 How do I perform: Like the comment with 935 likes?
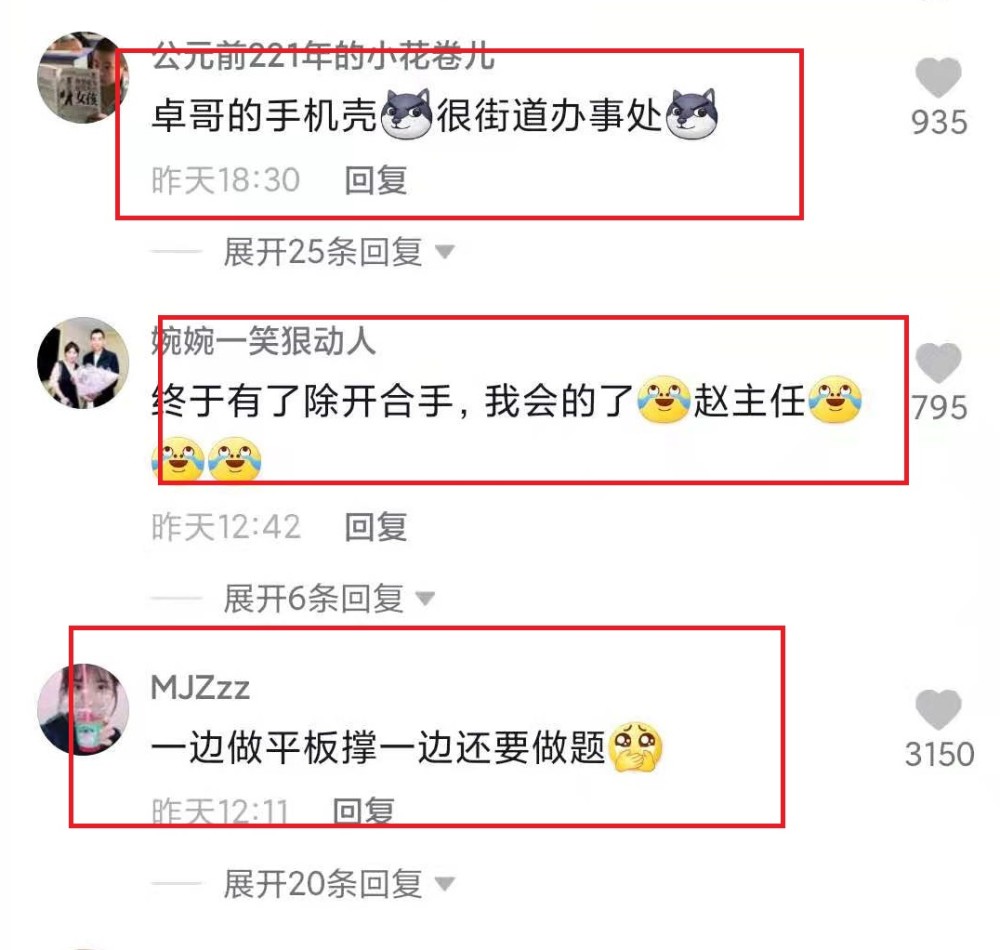coord(938,77)
